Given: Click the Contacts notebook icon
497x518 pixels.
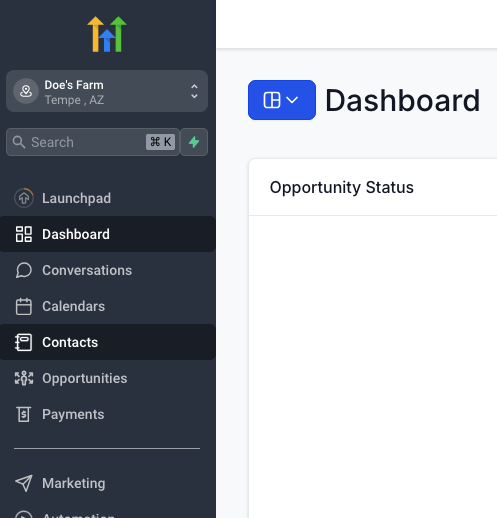Looking at the screenshot, I should [24, 342].
